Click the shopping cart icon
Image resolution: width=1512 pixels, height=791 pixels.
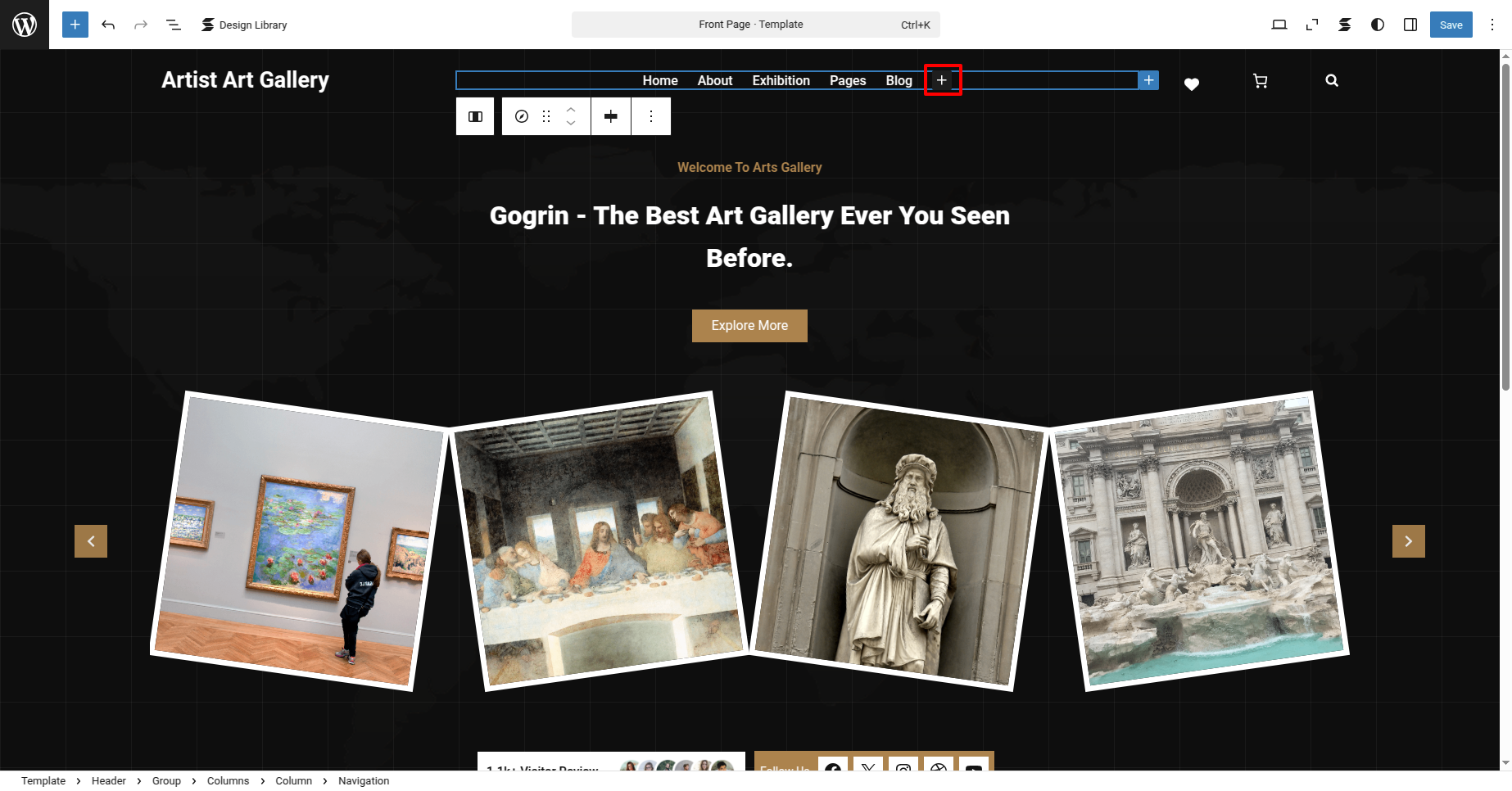pyautogui.click(x=1261, y=81)
